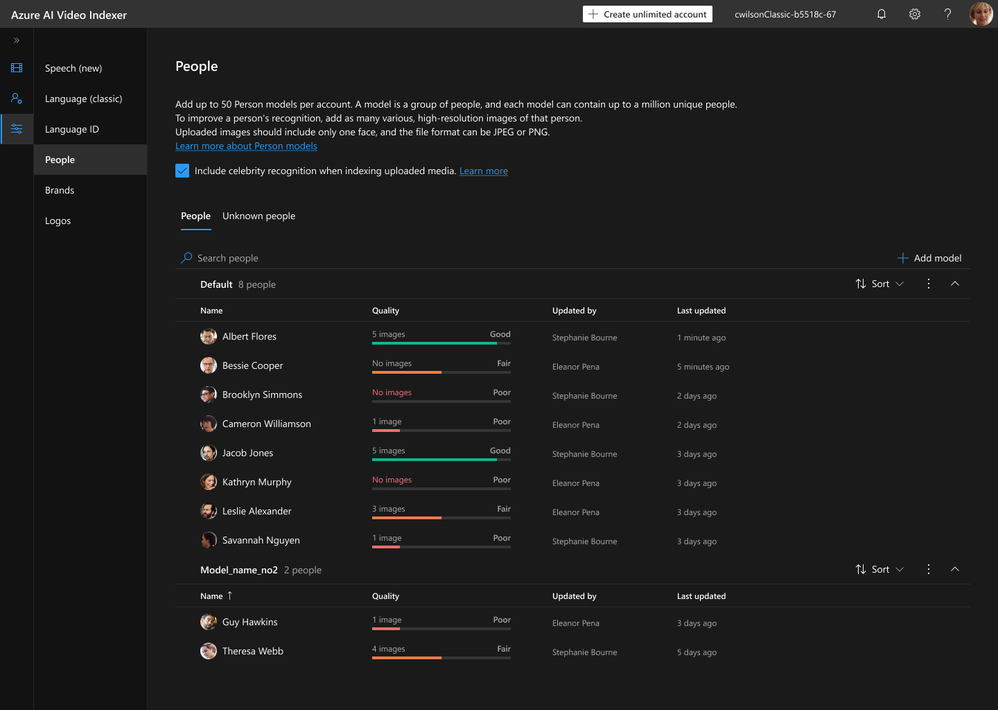998x710 pixels.
Task: Open Kathryn Murphy person entry
Action: click(x=257, y=482)
